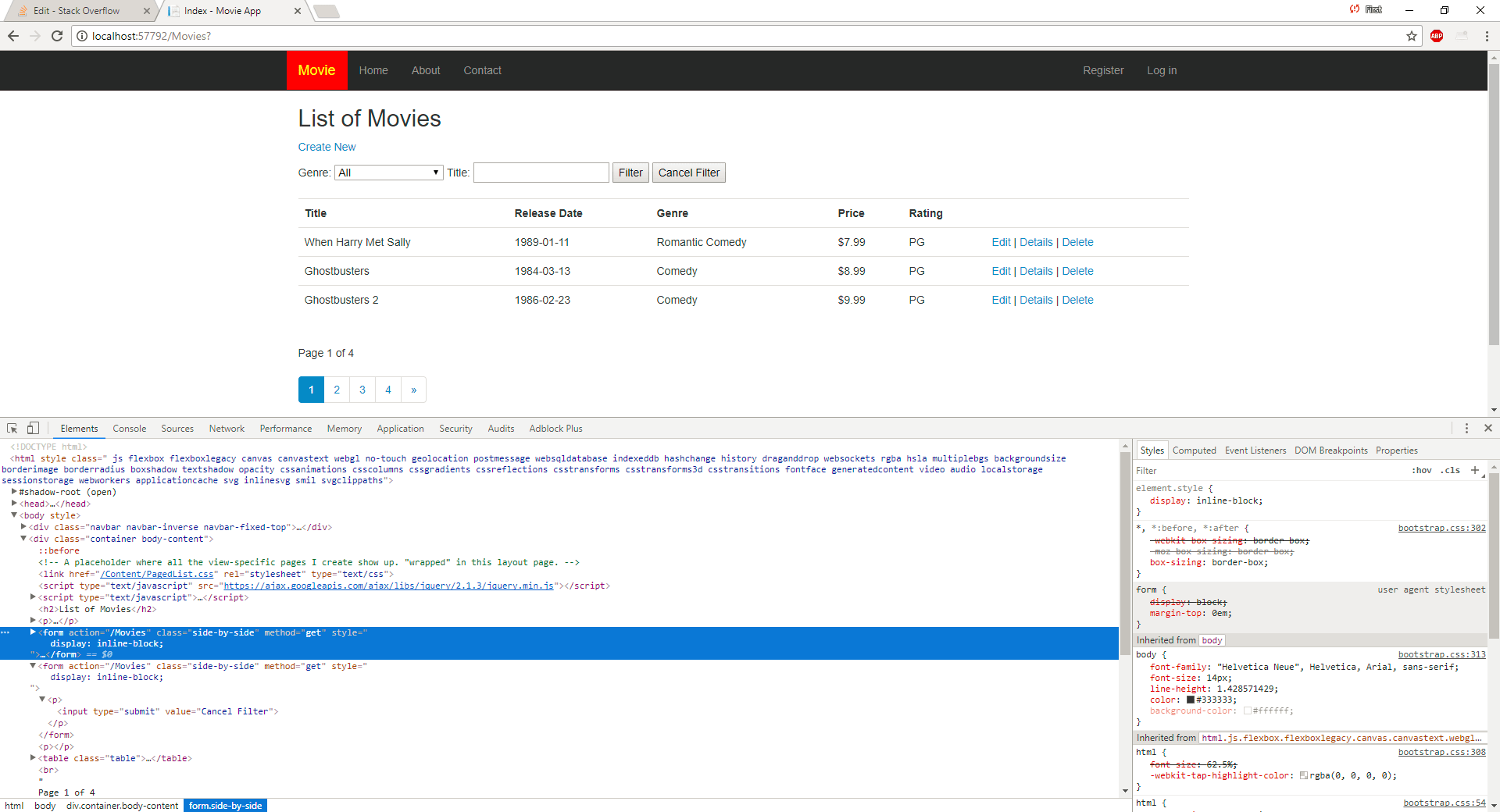
Task: Open the Create New link
Action: tap(327, 147)
